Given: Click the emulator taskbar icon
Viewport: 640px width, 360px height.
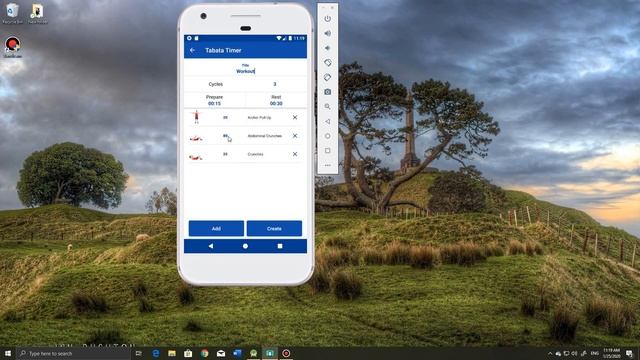Looking at the screenshot, I should click(x=270, y=353).
